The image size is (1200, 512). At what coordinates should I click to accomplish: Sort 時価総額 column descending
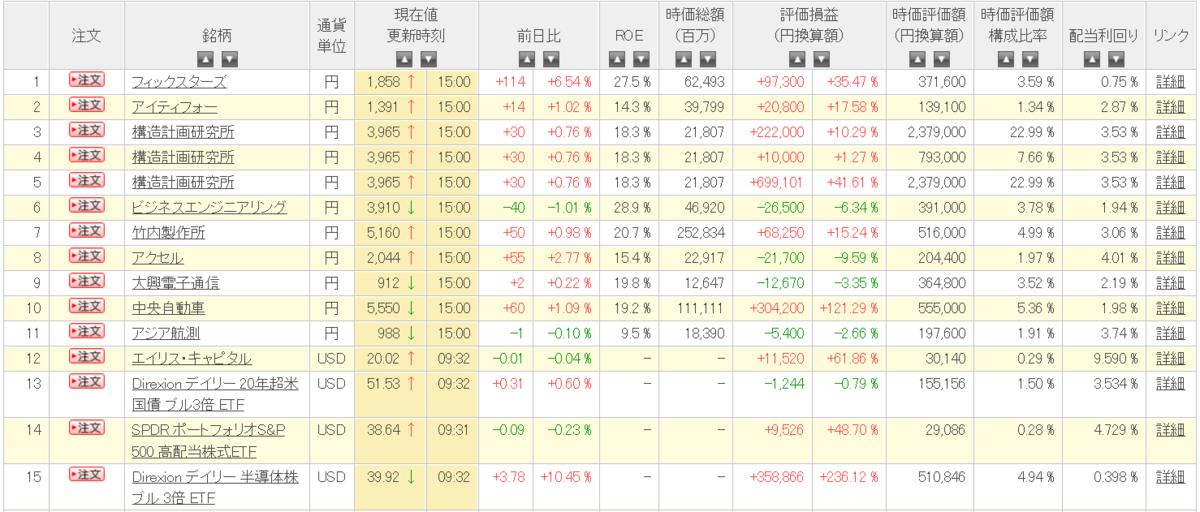pyautogui.click(x=708, y=59)
